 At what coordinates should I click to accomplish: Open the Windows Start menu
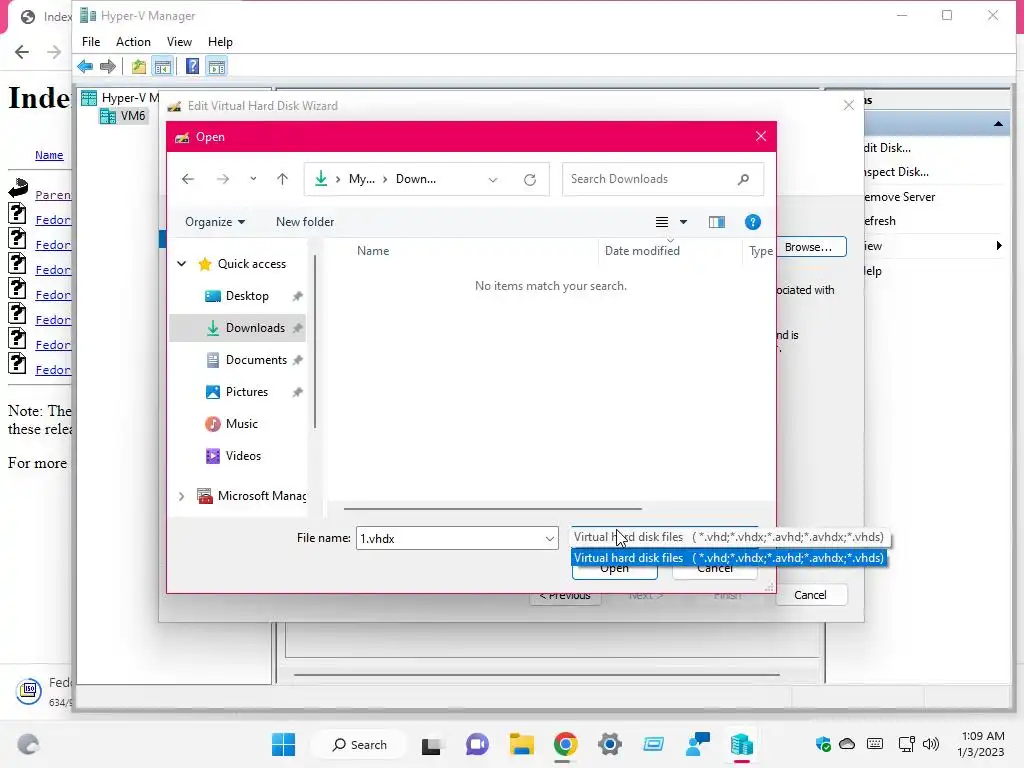(x=283, y=744)
